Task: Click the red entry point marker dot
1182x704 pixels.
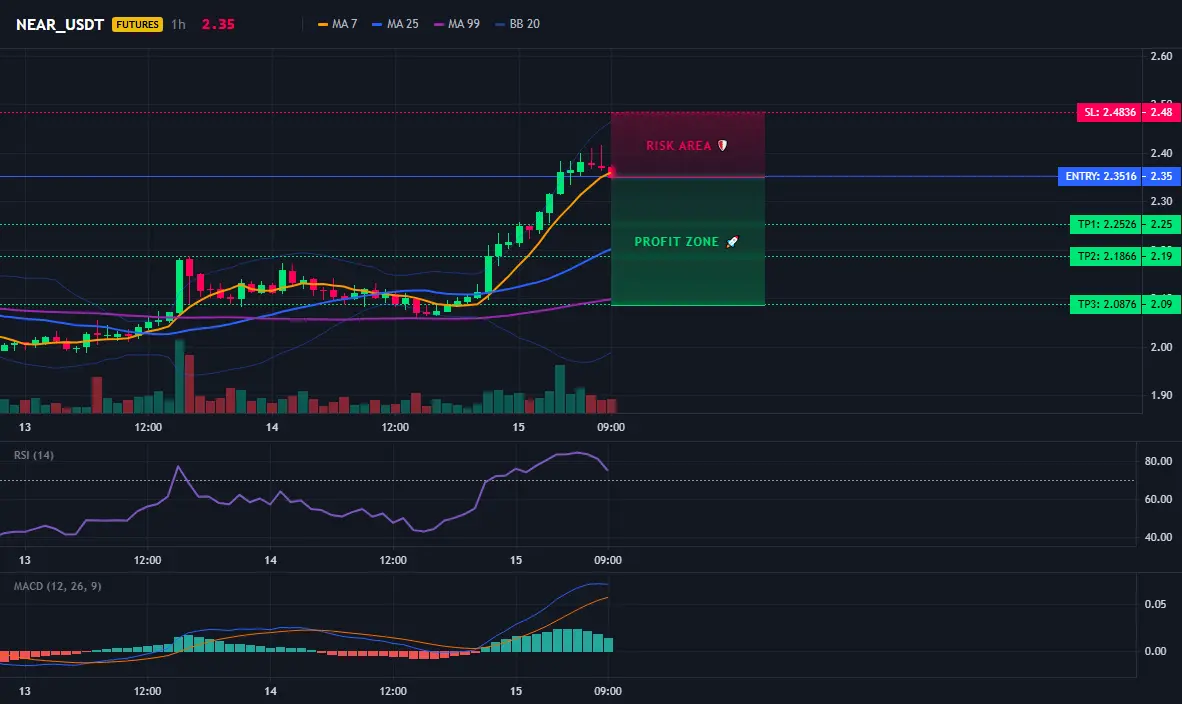Action: pos(611,173)
